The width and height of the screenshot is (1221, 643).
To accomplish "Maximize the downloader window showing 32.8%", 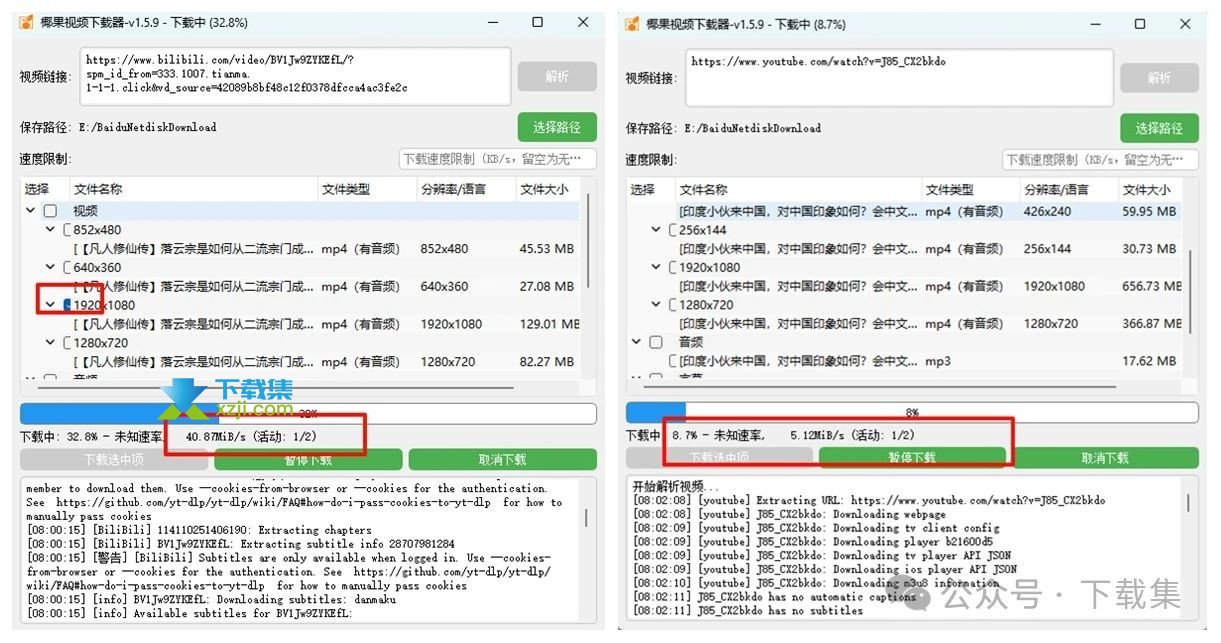I will coord(538,22).
